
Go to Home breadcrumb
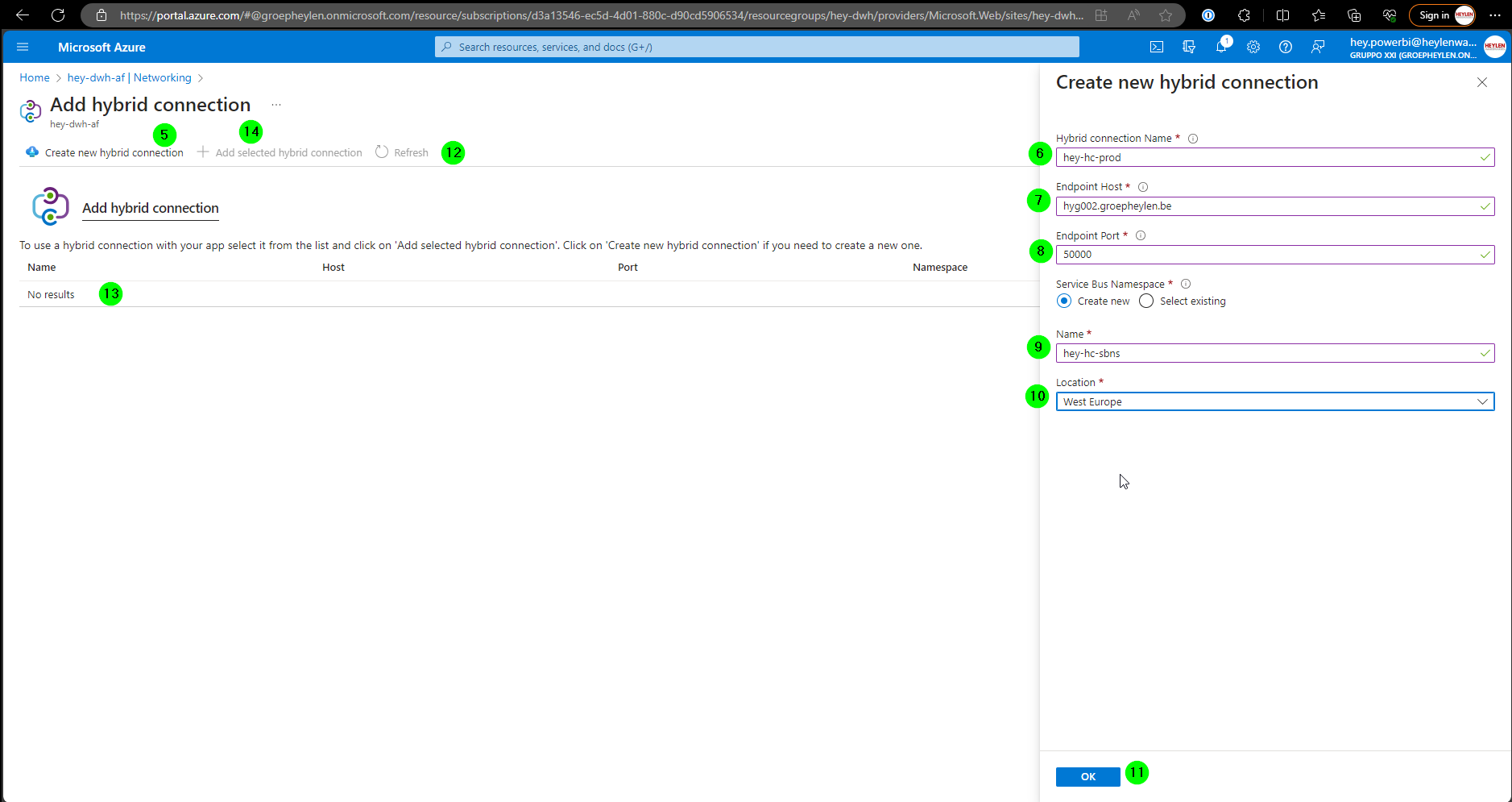tap(35, 77)
